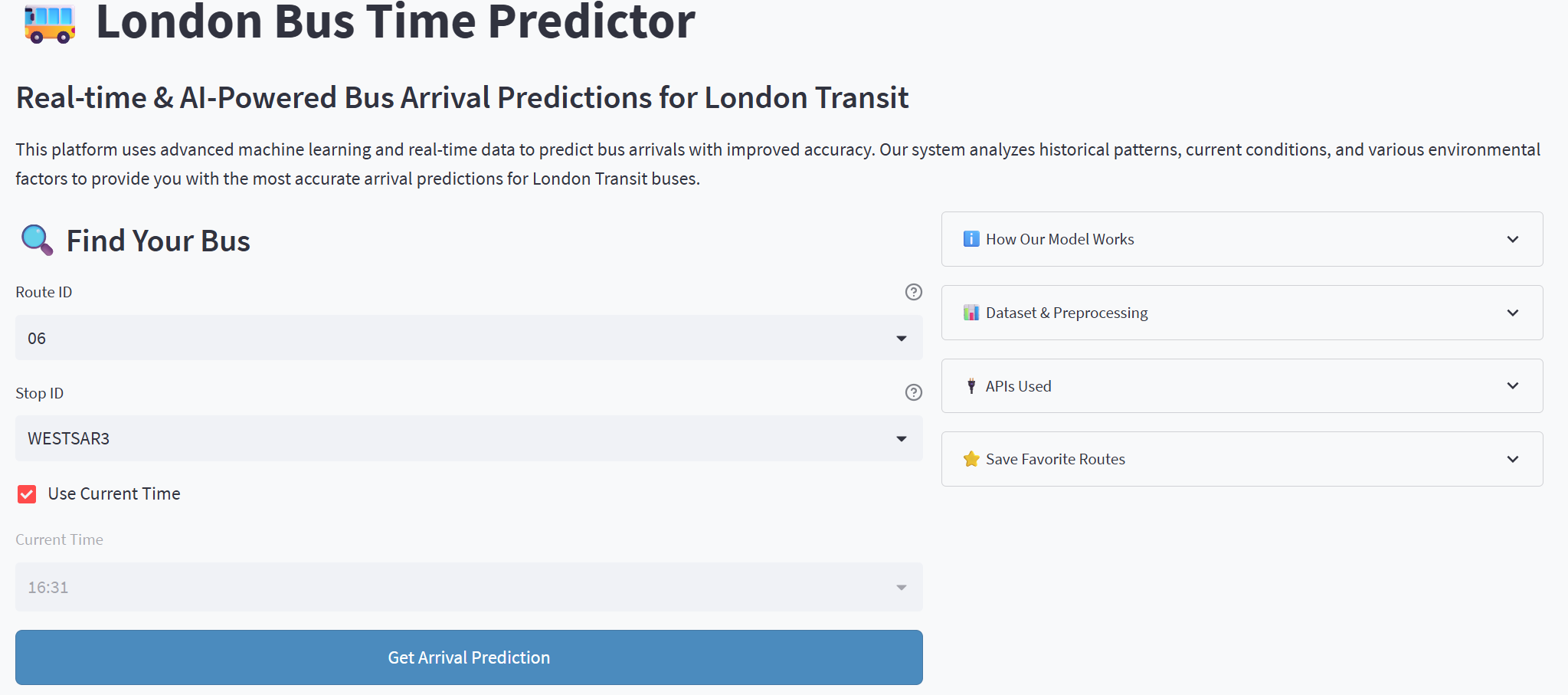The image size is (1568, 695).
Task: Open the Stop ID dropdown showing WESTSAR3
Action: pos(468,438)
